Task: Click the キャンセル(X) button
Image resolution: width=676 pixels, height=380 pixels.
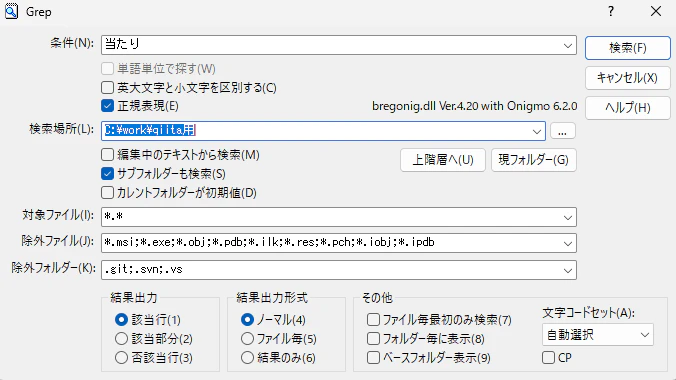Action: pyautogui.click(x=628, y=78)
